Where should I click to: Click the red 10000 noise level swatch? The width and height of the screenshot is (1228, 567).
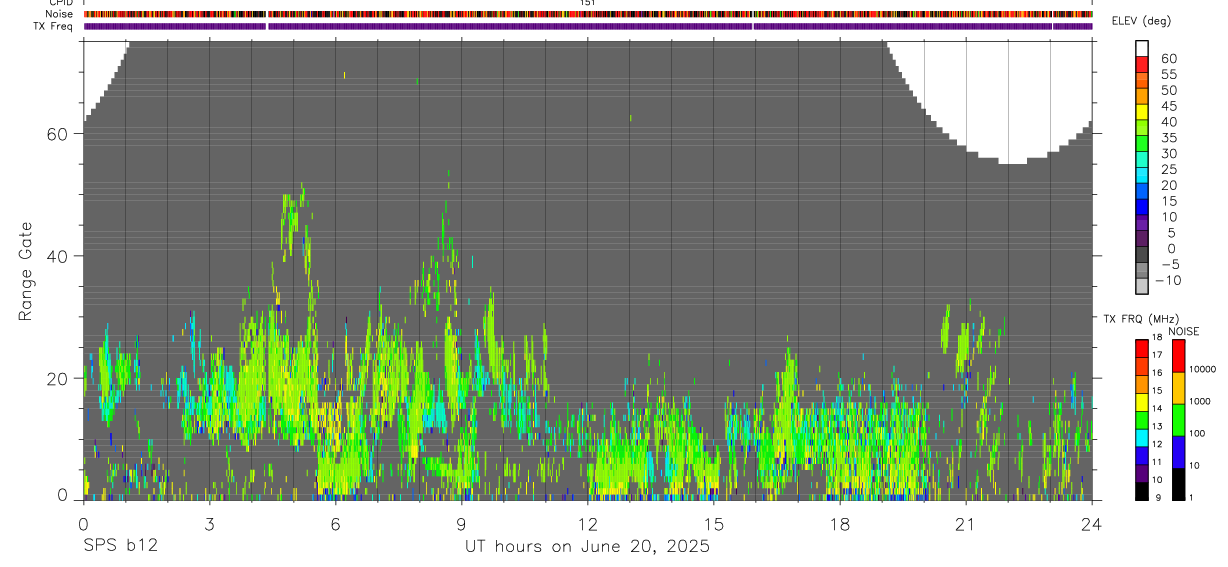pyautogui.click(x=1178, y=356)
